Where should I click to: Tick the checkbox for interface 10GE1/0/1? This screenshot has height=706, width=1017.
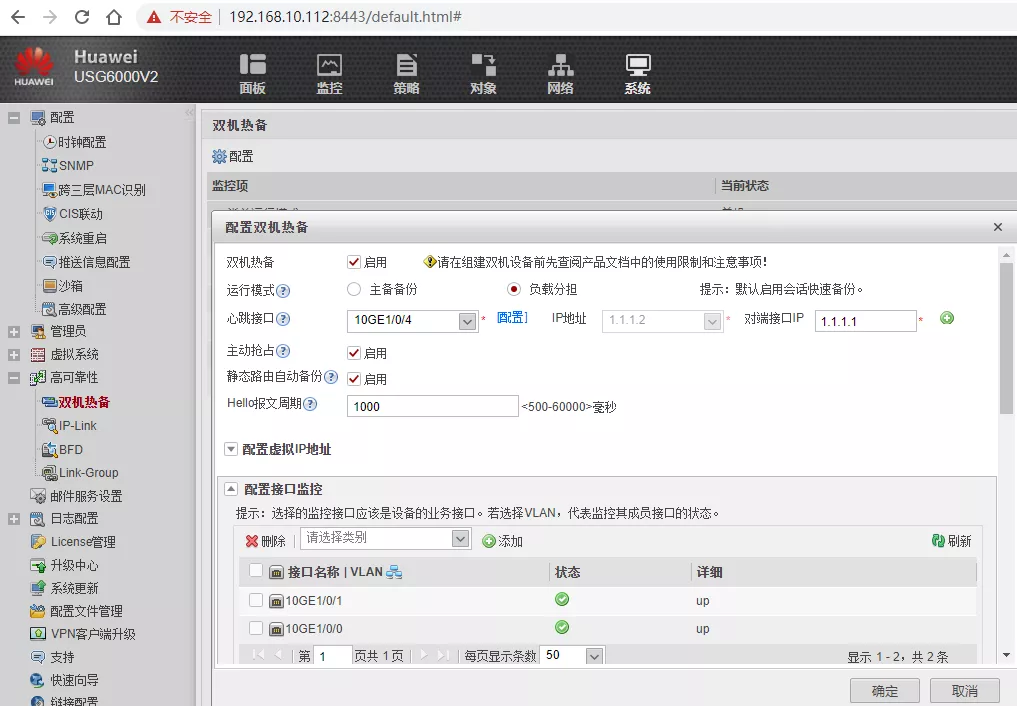(x=256, y=601)
